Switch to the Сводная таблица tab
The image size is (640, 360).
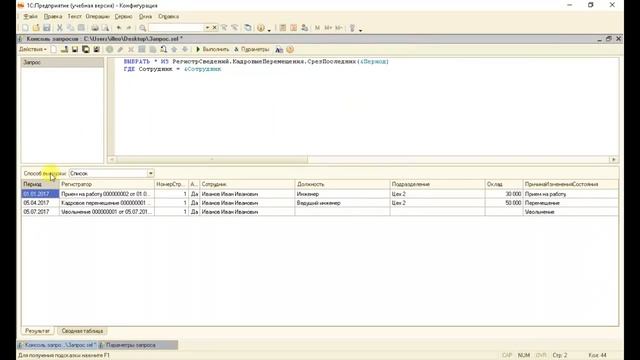coord(82,331)
